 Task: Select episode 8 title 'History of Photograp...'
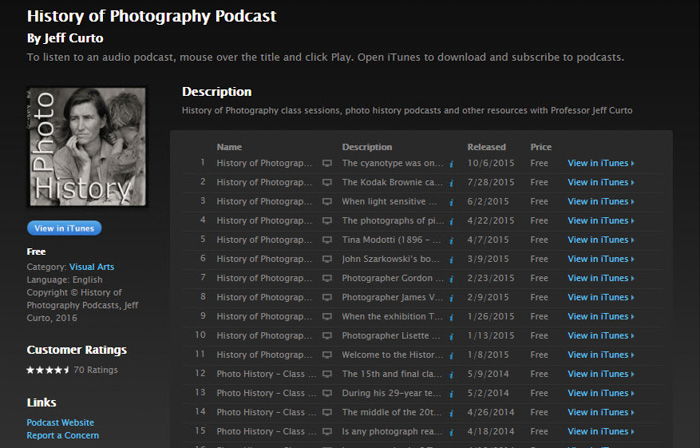tap(264, 298)
